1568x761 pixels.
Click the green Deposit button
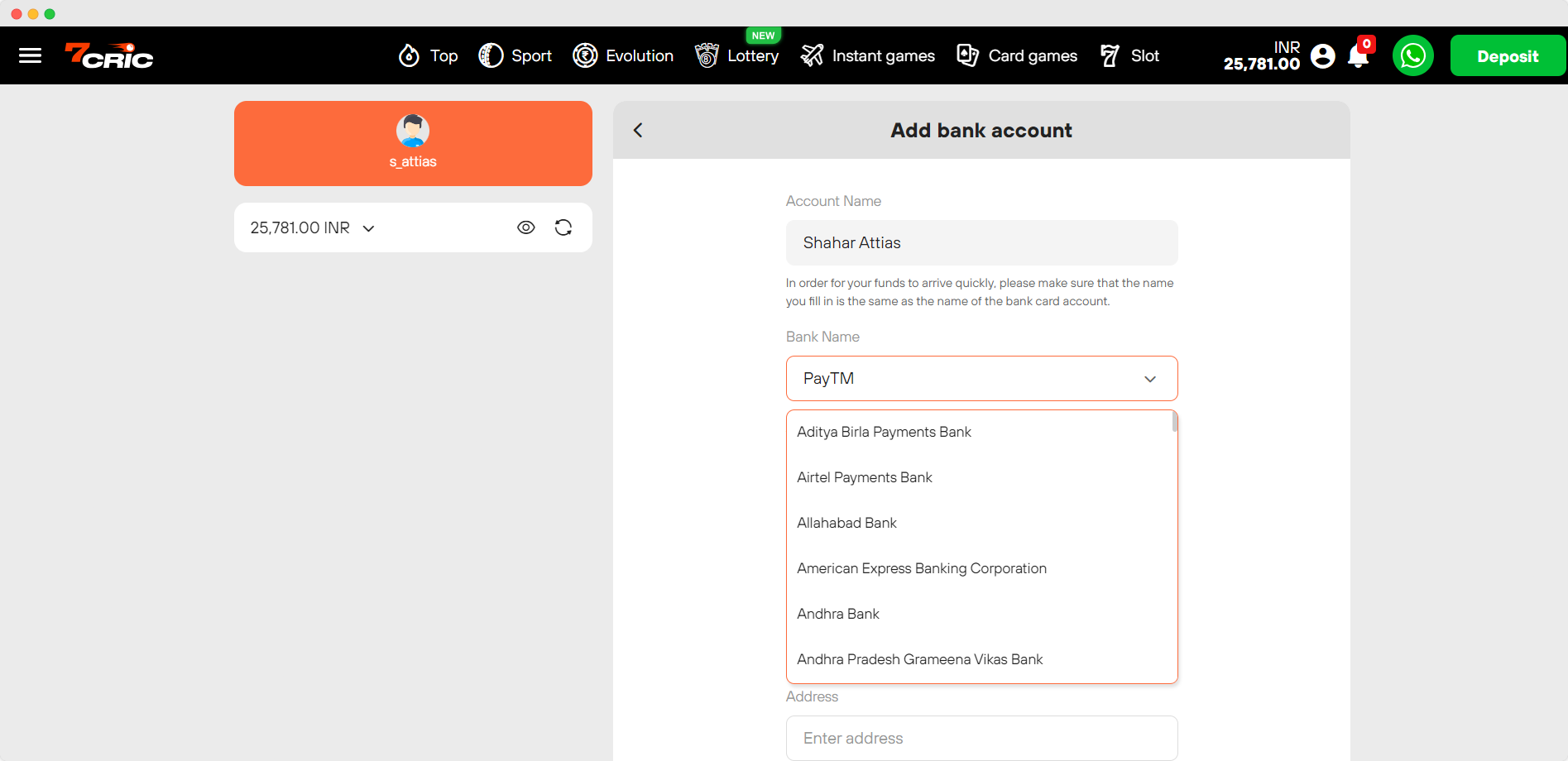click(x=1508, y=55)
